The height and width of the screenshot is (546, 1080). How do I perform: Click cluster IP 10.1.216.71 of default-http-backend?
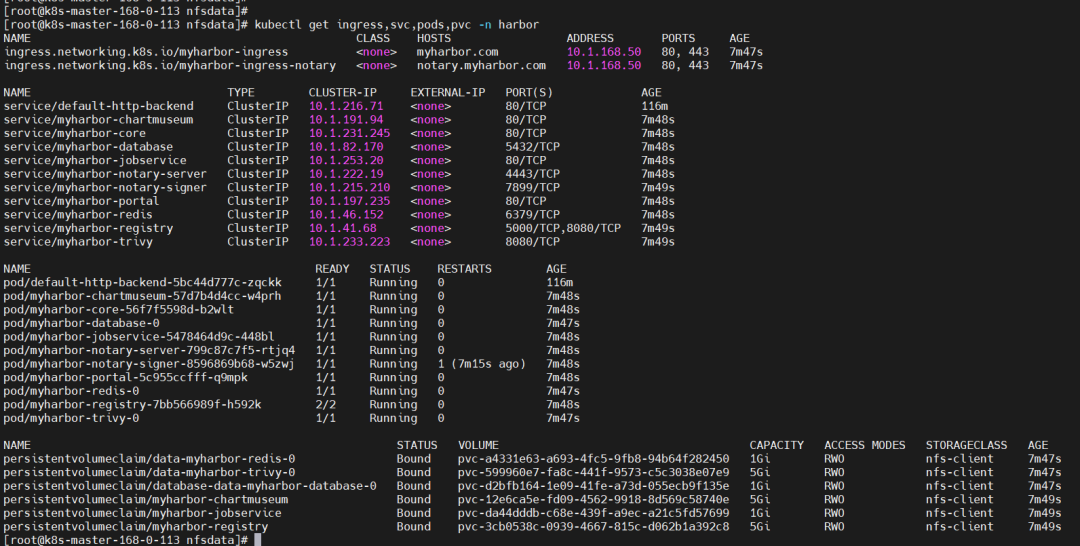click(x=346, y=106)
